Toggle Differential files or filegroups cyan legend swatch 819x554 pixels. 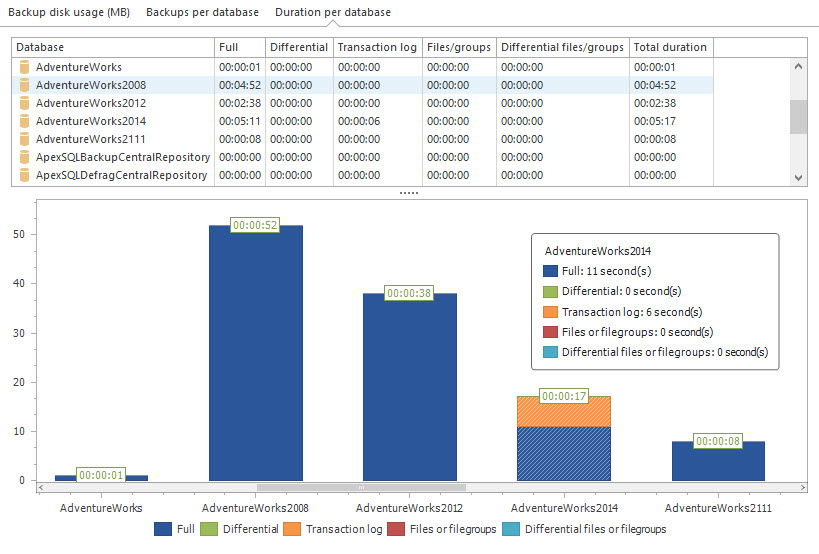511,529
